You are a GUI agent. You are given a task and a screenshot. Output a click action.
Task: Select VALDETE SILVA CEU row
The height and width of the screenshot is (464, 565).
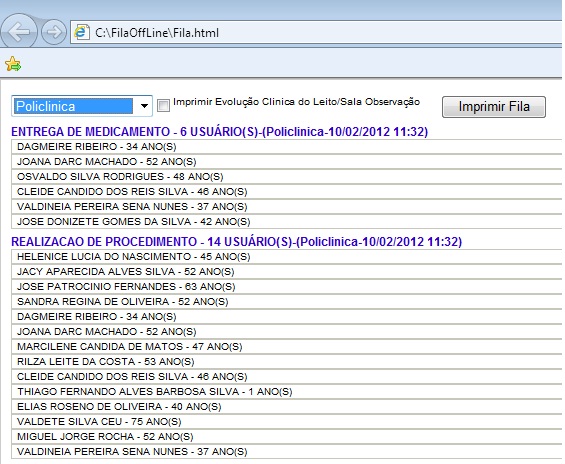[x=287, y=421]
